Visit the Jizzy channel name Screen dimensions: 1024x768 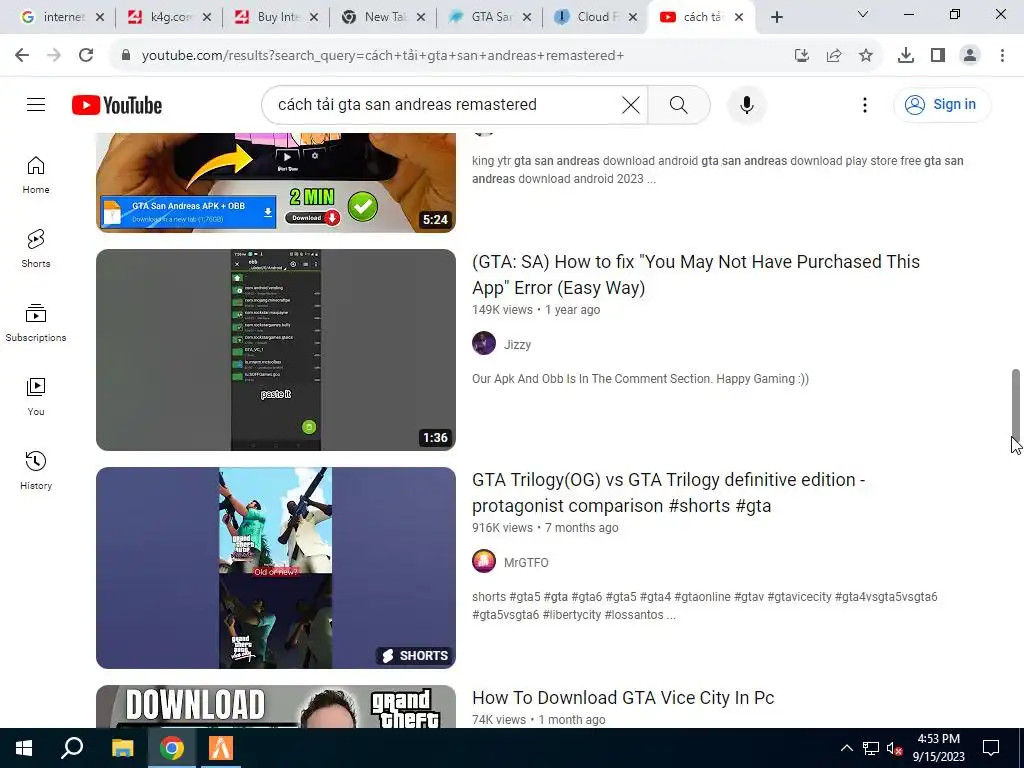click(x=517, y=344)
